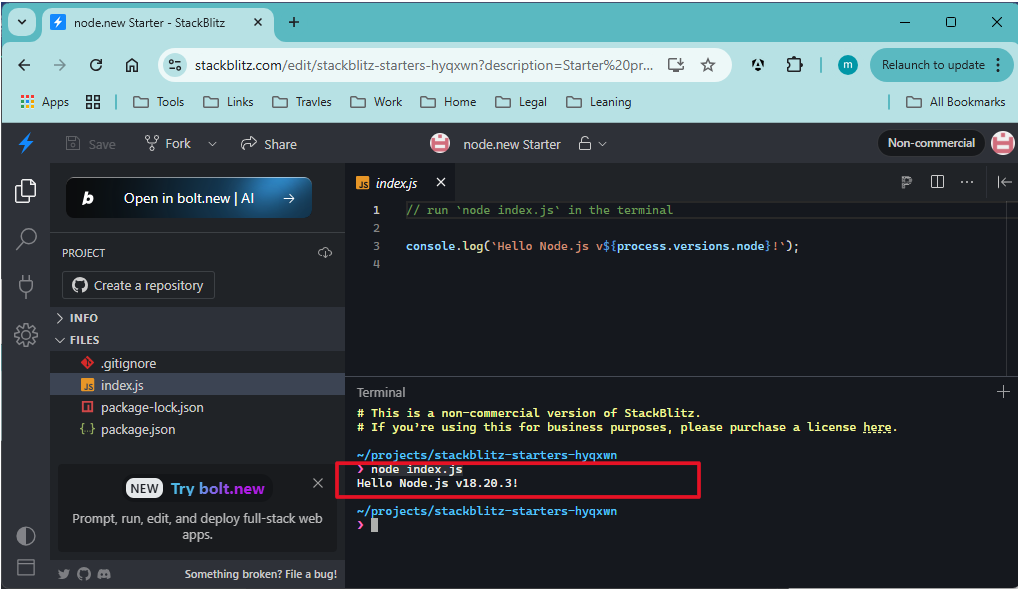Toggle the bottom panel layout icon
1018x590 pixels.
(x=26, y=567)
